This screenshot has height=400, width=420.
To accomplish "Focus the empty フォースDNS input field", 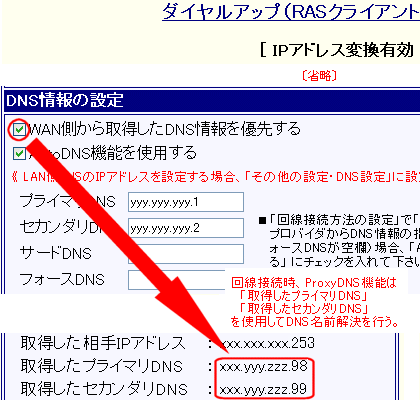I will pyautogui.click(x=177, y=280).
